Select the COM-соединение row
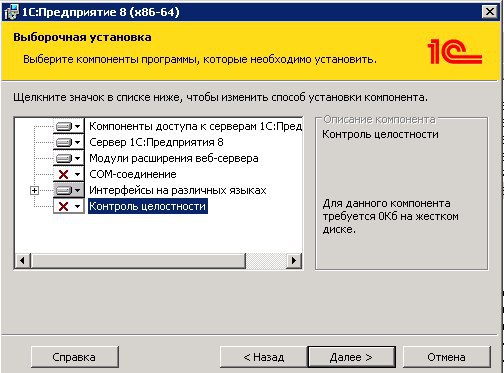The width and height of the screenshot is (504, 373). pos(133,174)
